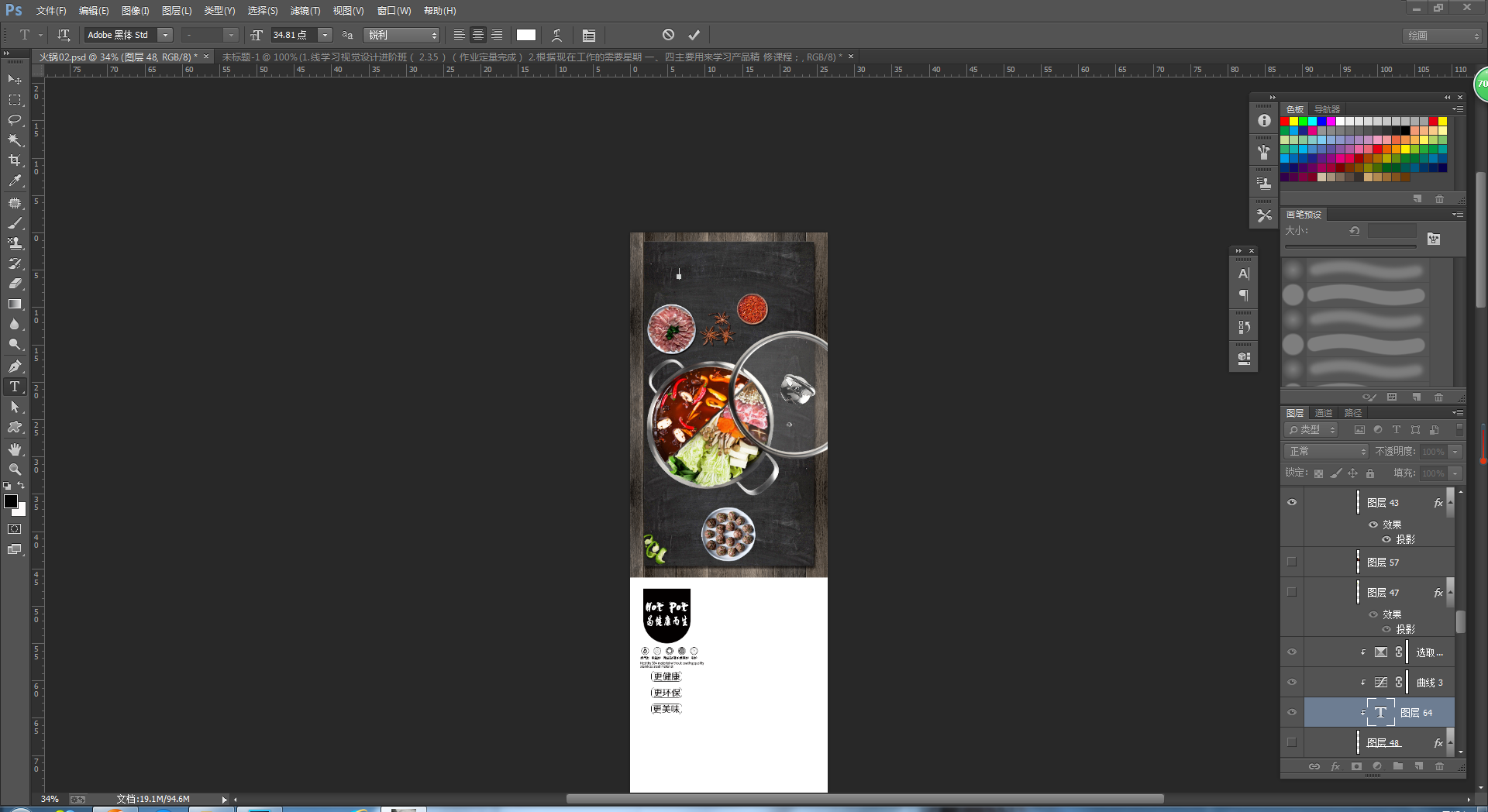Left align the text
1488x812 pixels.
coord(460,35)
